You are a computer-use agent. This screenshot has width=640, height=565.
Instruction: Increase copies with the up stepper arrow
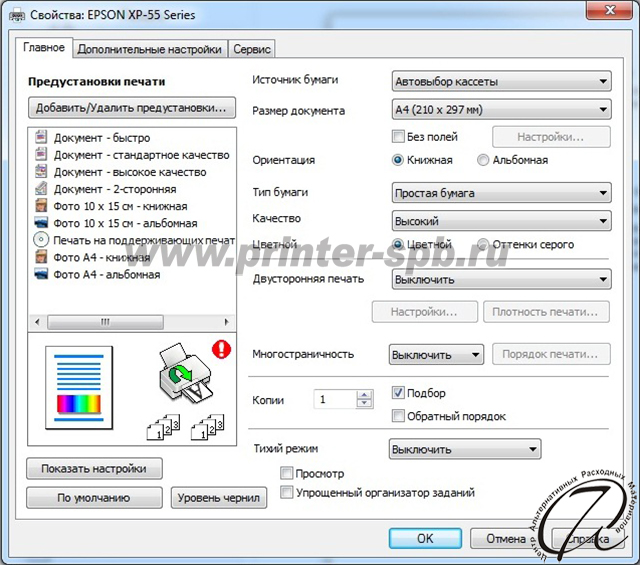[x=364, y=394]
